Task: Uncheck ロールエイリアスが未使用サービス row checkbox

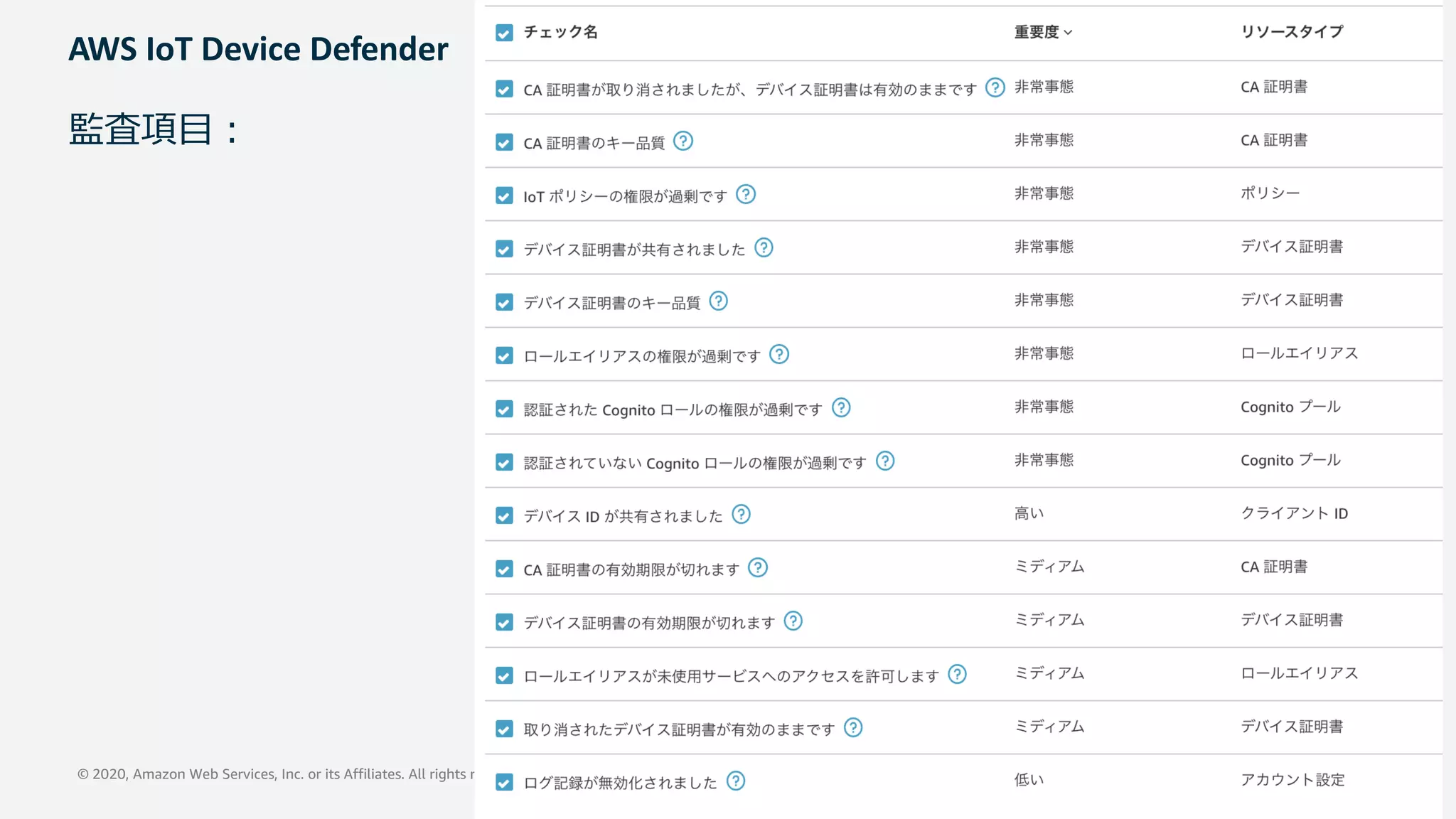Action: 504,675
